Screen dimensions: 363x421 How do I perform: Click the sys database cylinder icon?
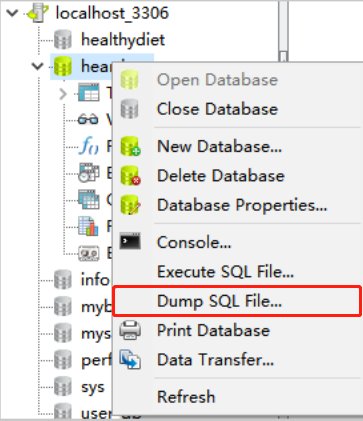(x=63, y=386)
